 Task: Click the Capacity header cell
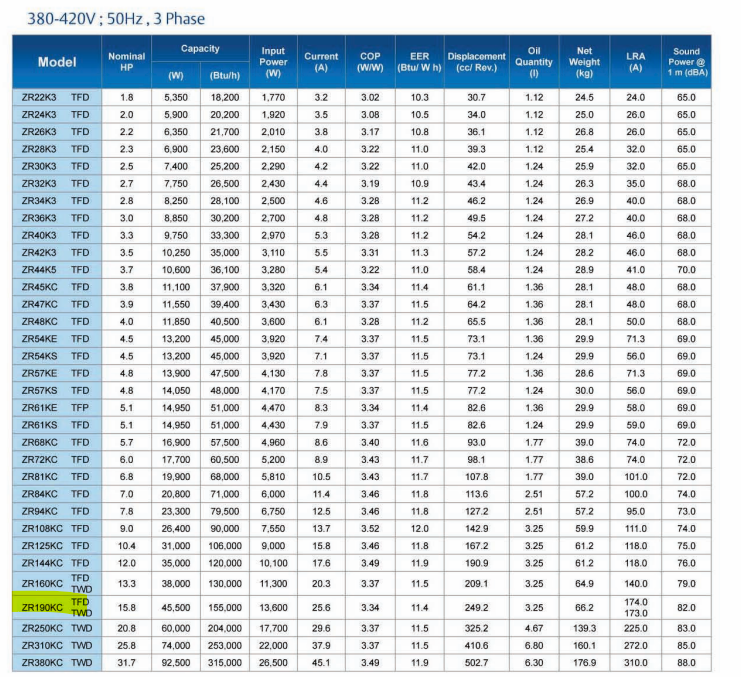click(200, 49)
